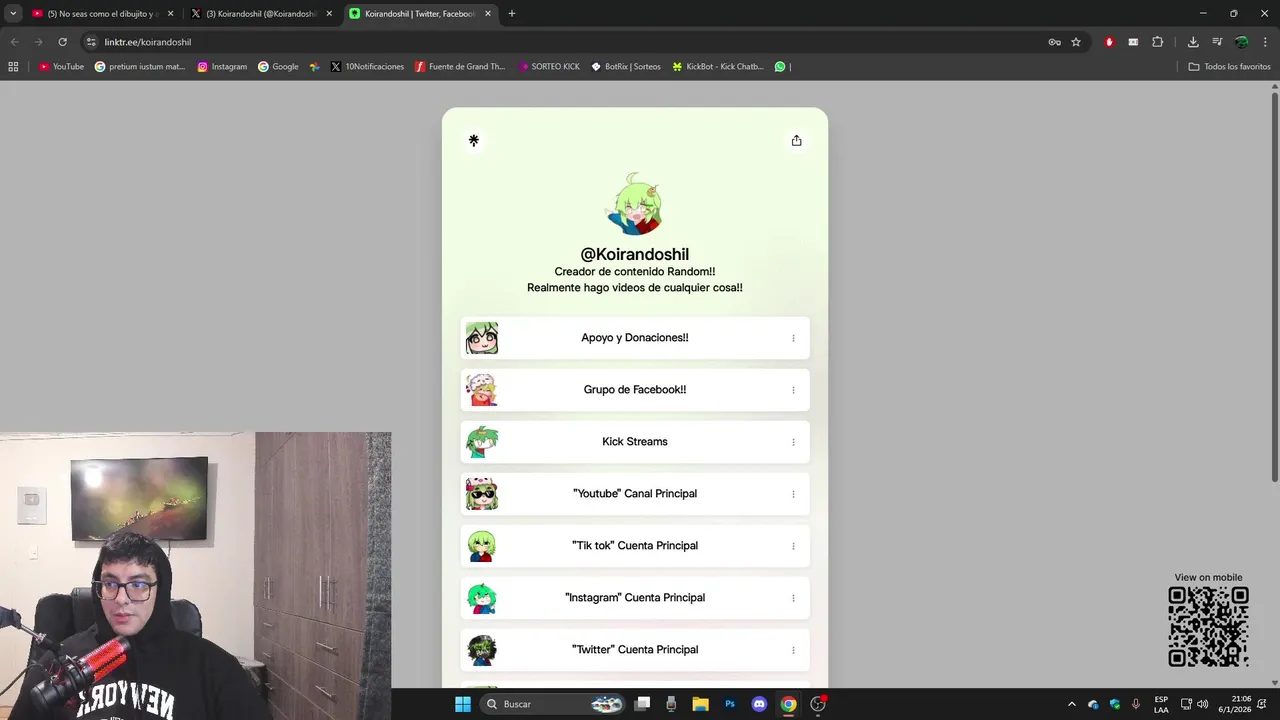Open the KickBot - Kick Chatb... bookmark

point(718,67)
